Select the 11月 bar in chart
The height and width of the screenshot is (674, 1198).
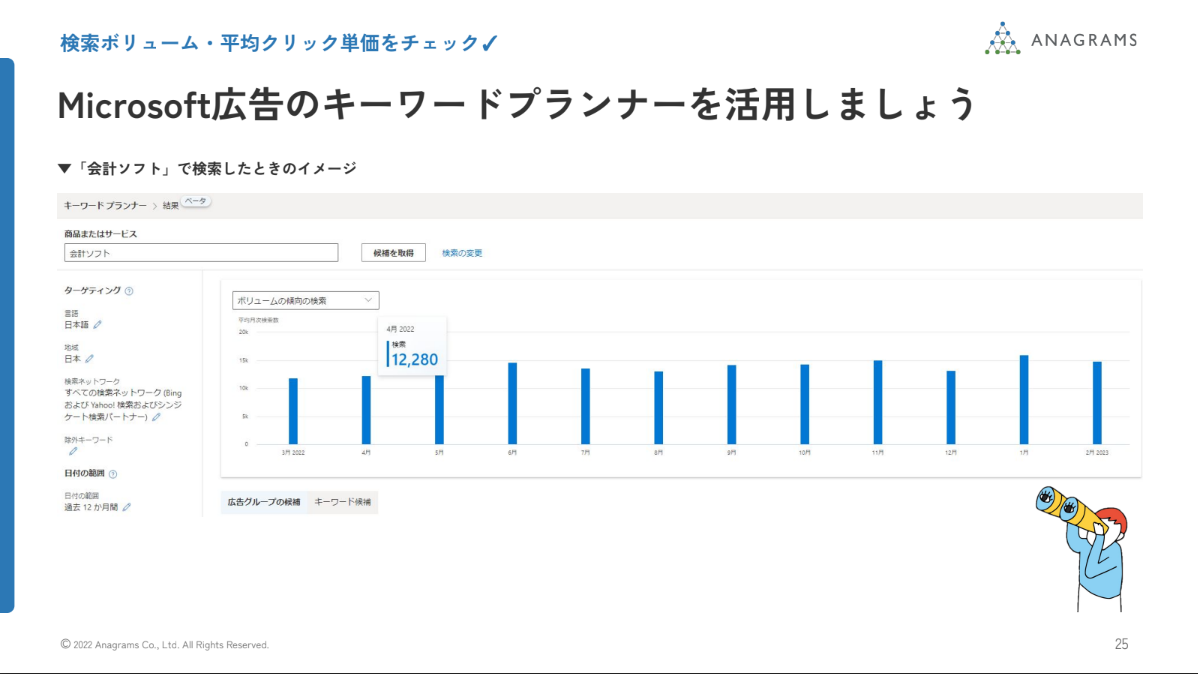click(x=878, y=403)
